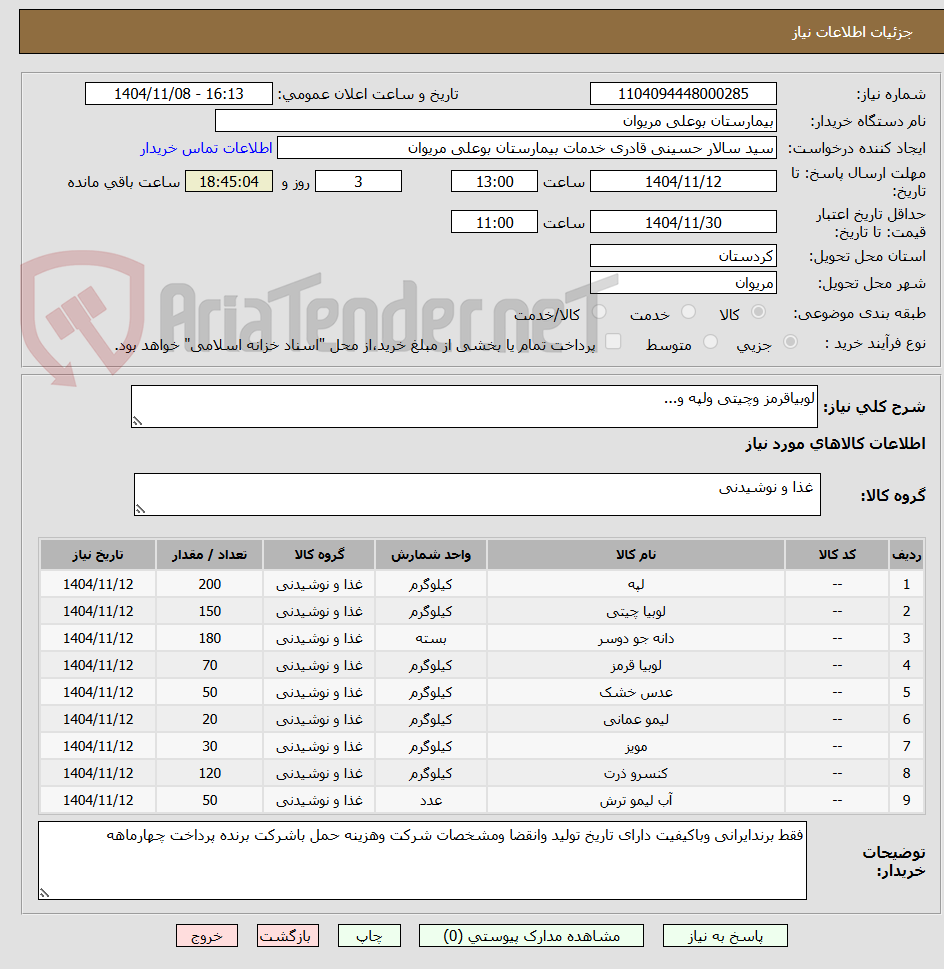Screen dimensions: 944x969
Task: Click item name لوبیا قرمز
Action: pyautogui.click(x=636, y=666)
